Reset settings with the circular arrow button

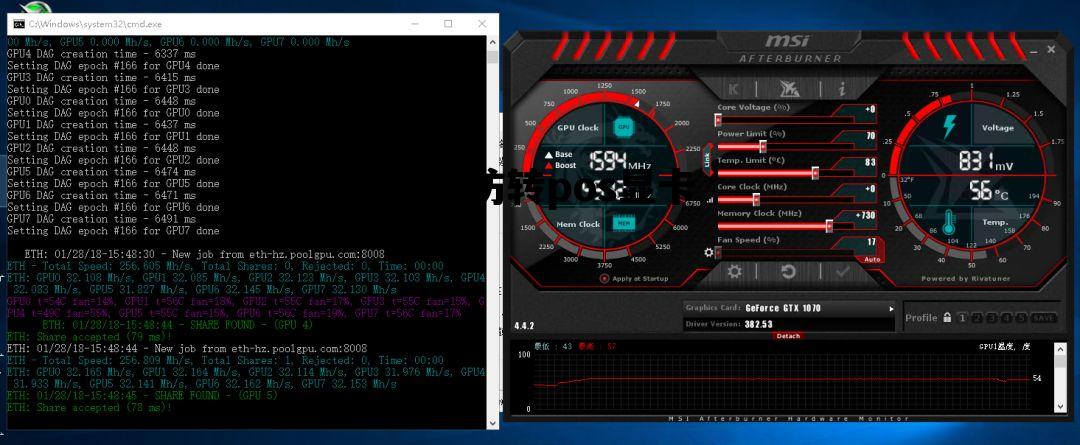coord(789,271)
